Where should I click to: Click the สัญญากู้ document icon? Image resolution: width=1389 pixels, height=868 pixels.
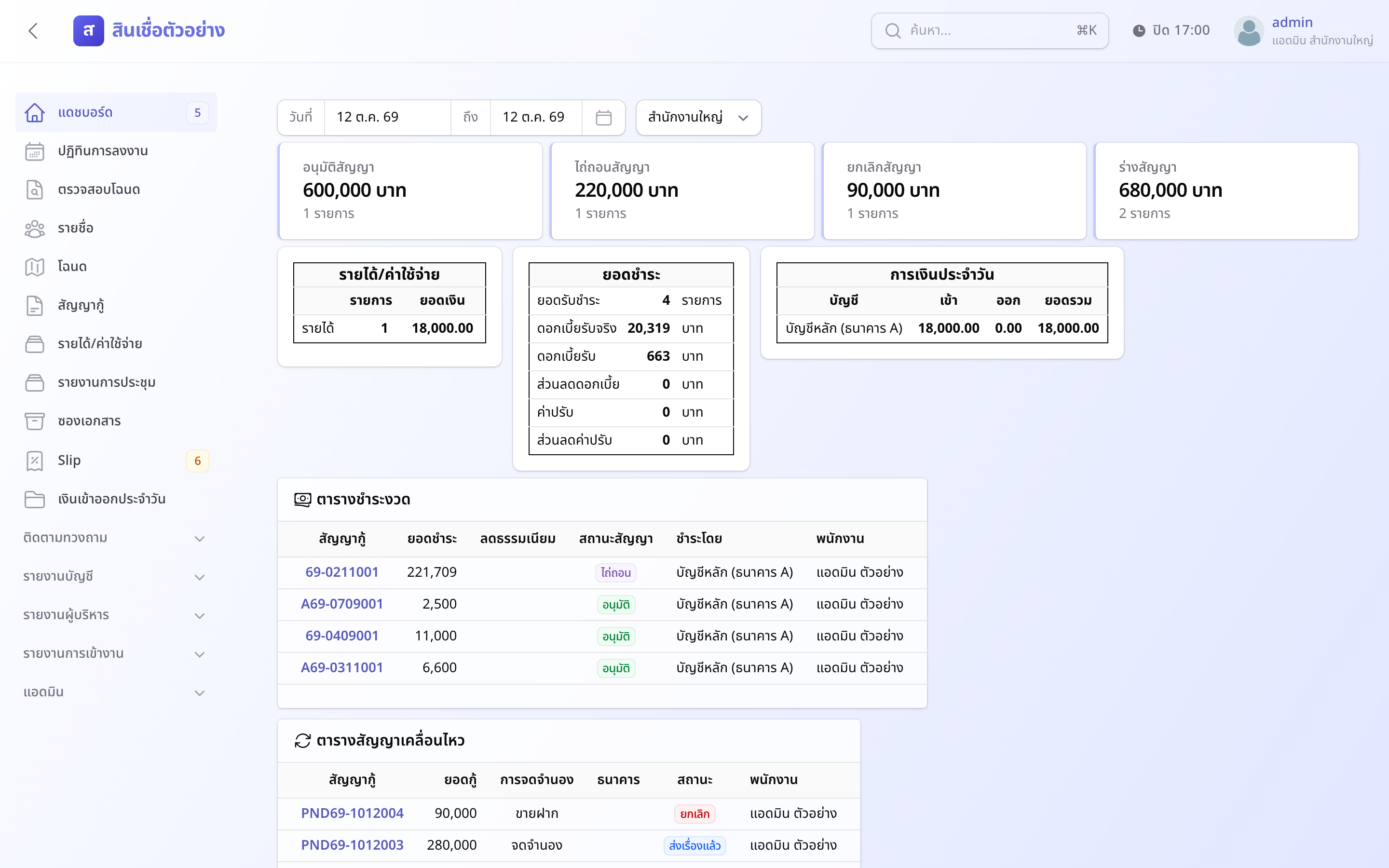pyautogui.click(x=34, y=305)
